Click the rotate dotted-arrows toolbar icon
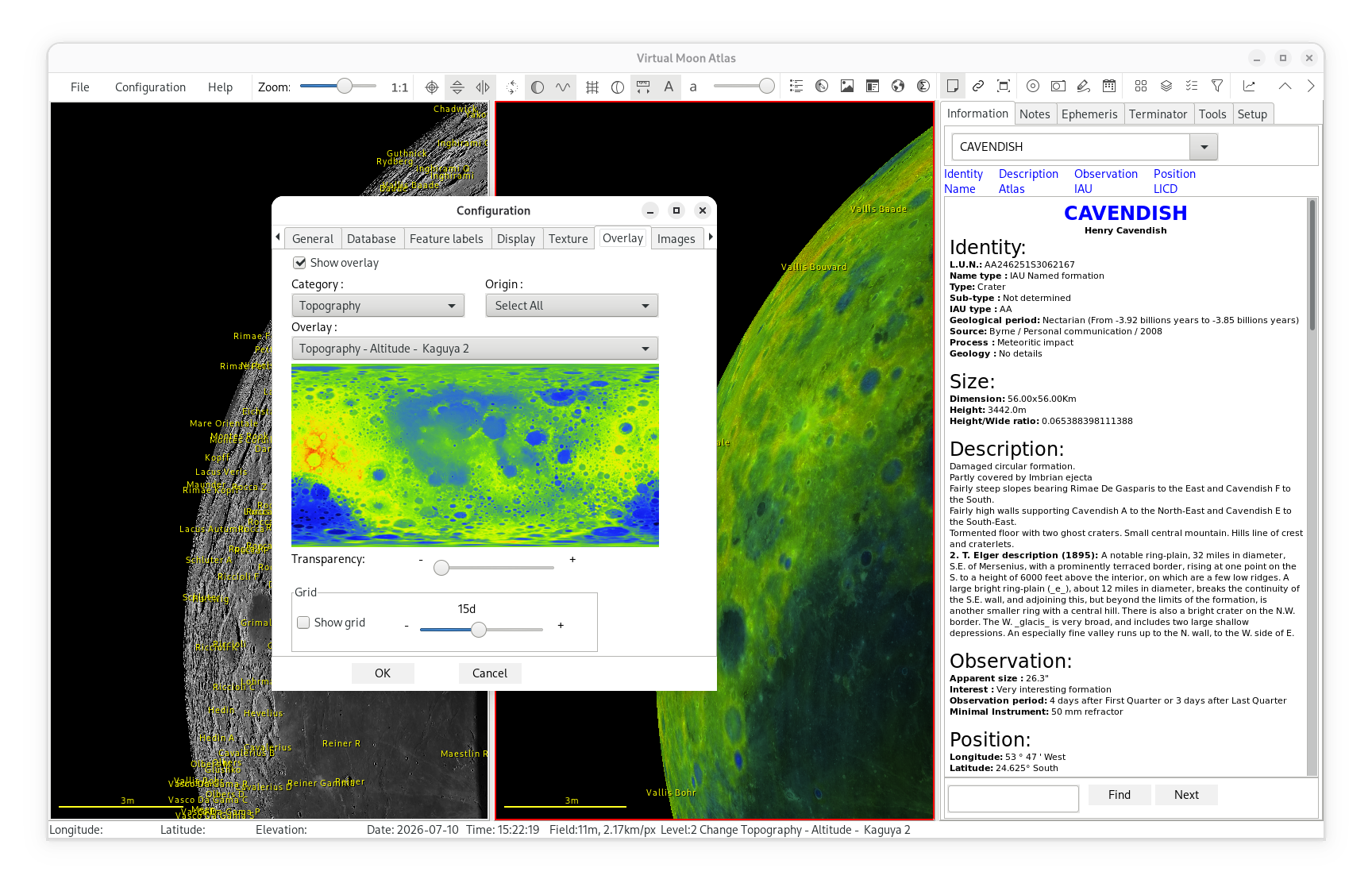This screenshot has height=891, width=1372. (x=512, y=87)
